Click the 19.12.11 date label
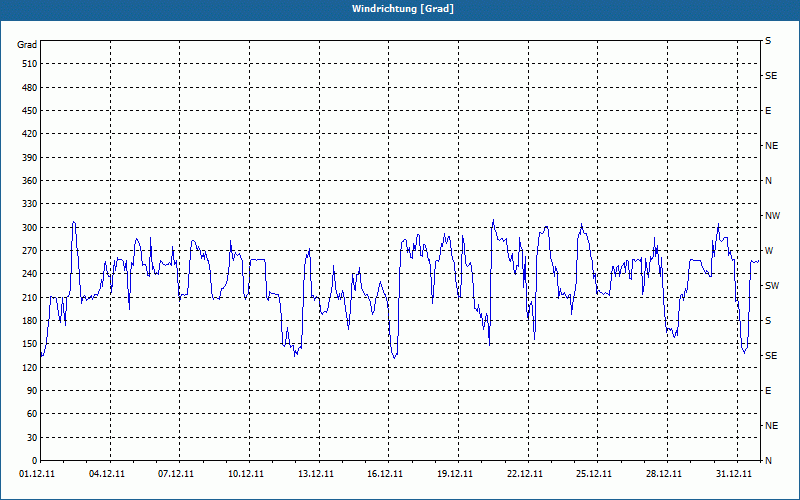 click(455, 474)
